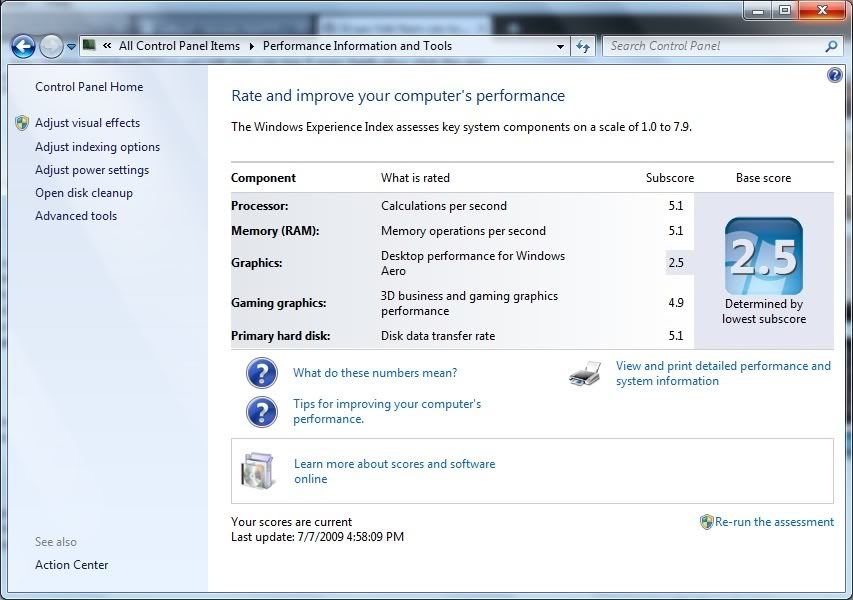Image resolution: width=853 pixels, height=600 pixels.
Task: Open the recent pages dropdown arrow
Action: (72, 47)
